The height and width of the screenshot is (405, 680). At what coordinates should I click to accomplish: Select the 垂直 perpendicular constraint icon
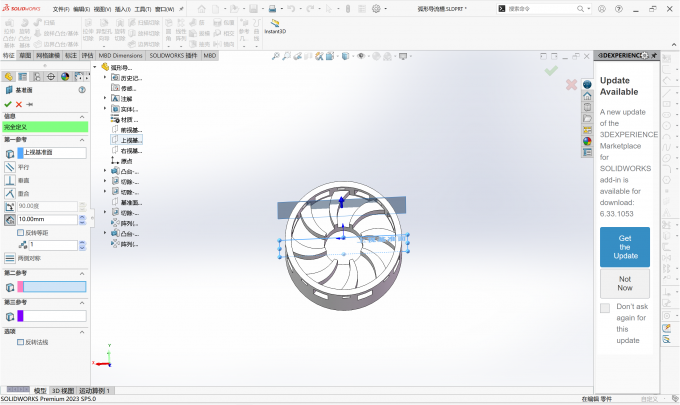pyautogui.click(x=10, y=180)
